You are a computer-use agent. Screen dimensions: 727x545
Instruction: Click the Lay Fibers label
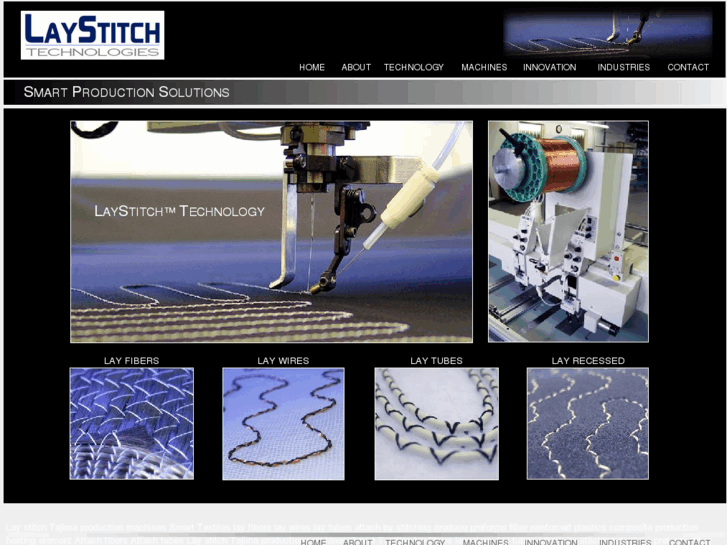pyautogui.click(x=131, y=360)
